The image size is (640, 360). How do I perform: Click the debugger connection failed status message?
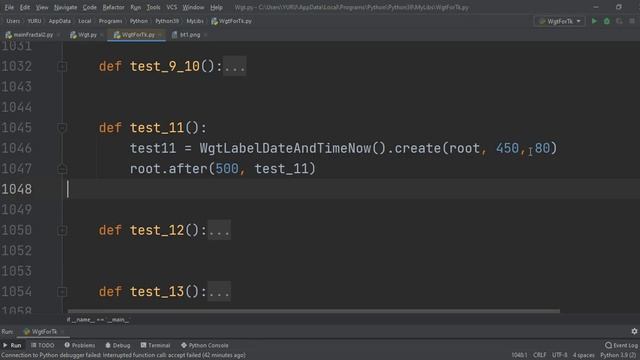pyautogui.click(x=123, y=356)
